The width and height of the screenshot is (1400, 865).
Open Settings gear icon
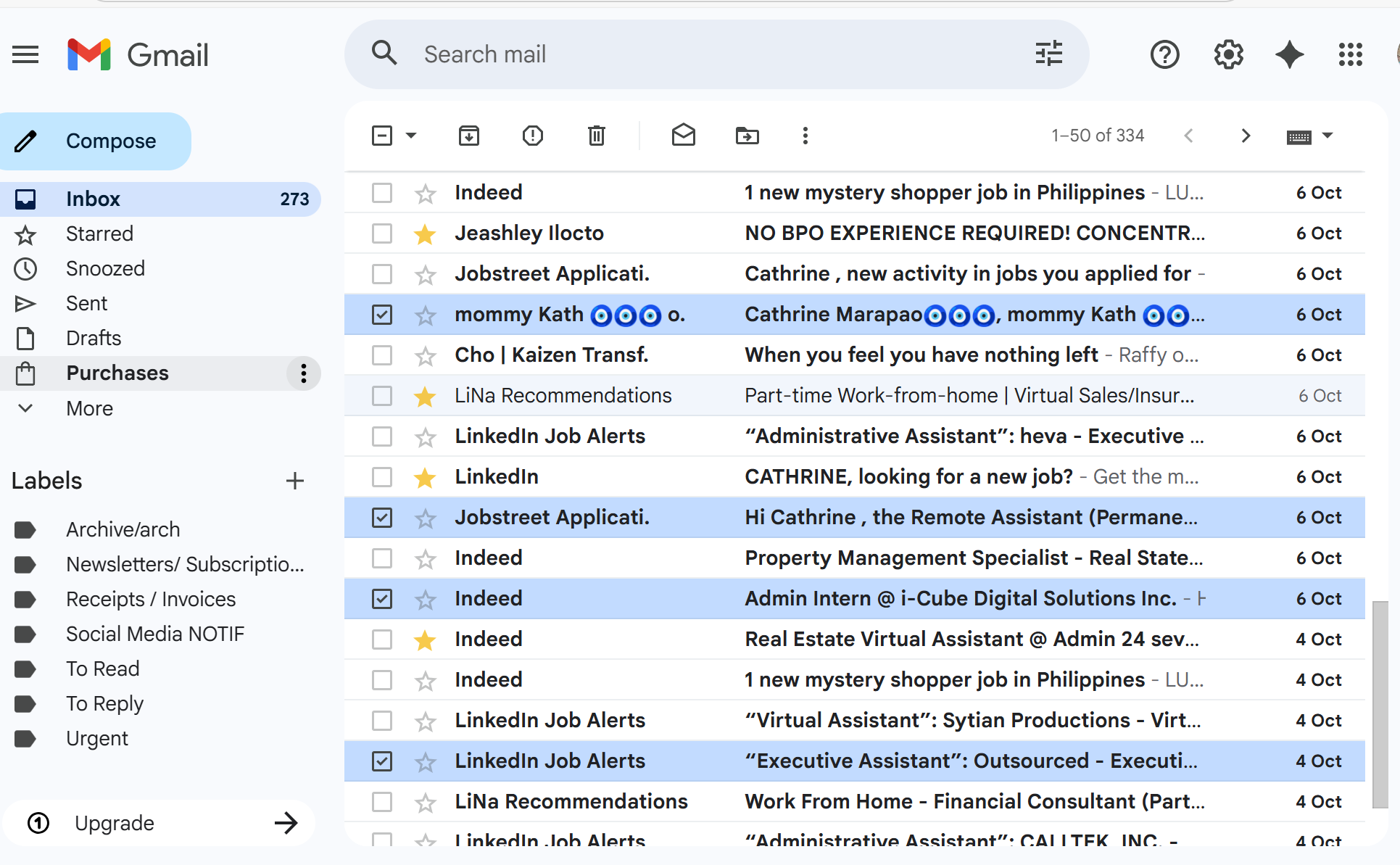point(1228,55)
